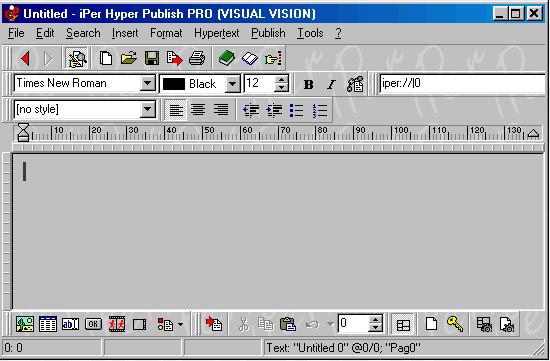Expand the objects list dropdown arrow
The height and width of the screenshot is (361, 550).
(180, 325)
